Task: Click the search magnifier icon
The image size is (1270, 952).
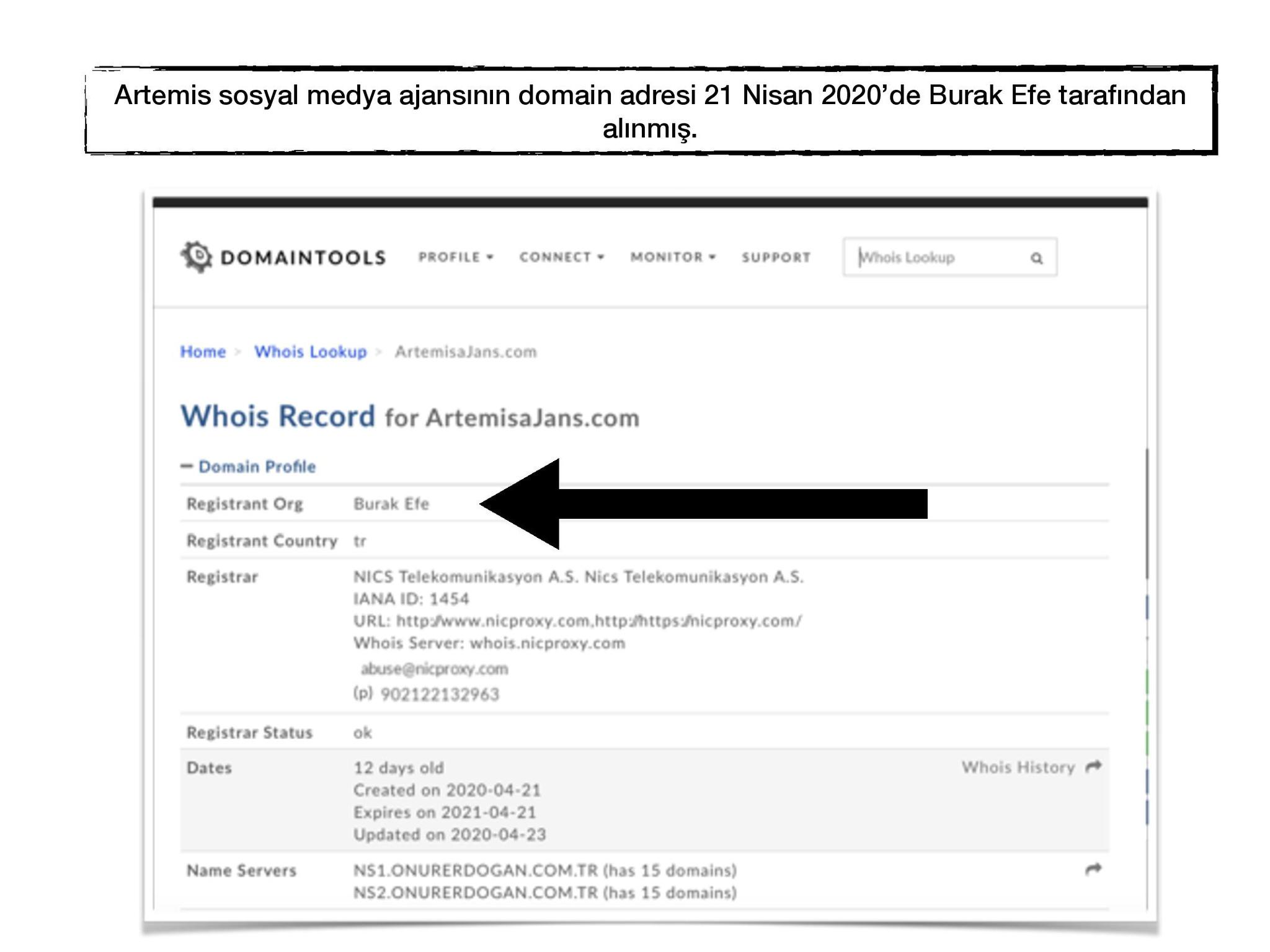Action: coord(1036,258)
